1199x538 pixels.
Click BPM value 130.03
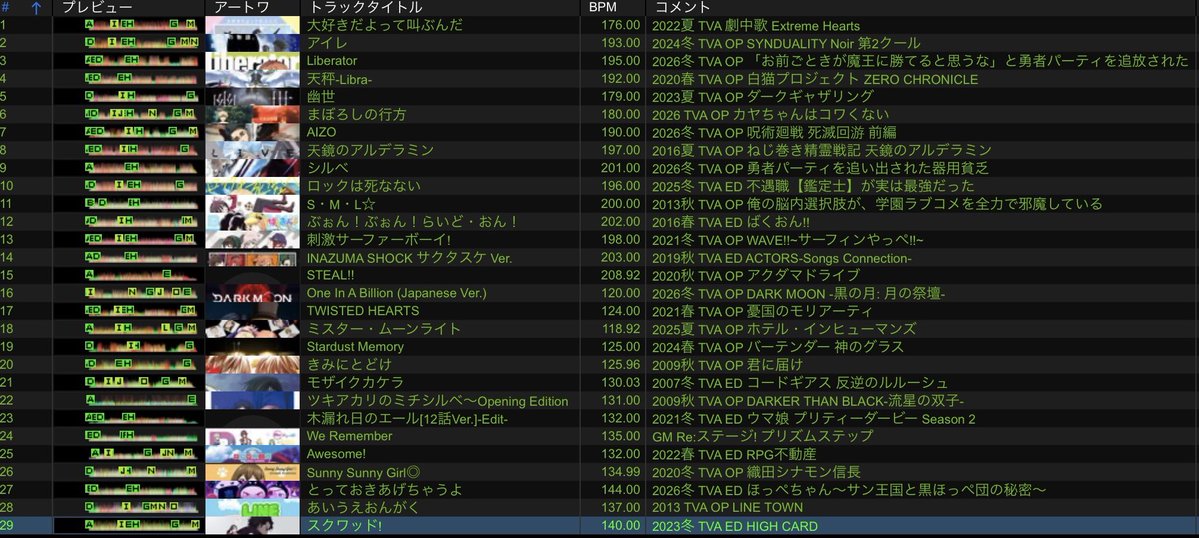coord(621,383)
